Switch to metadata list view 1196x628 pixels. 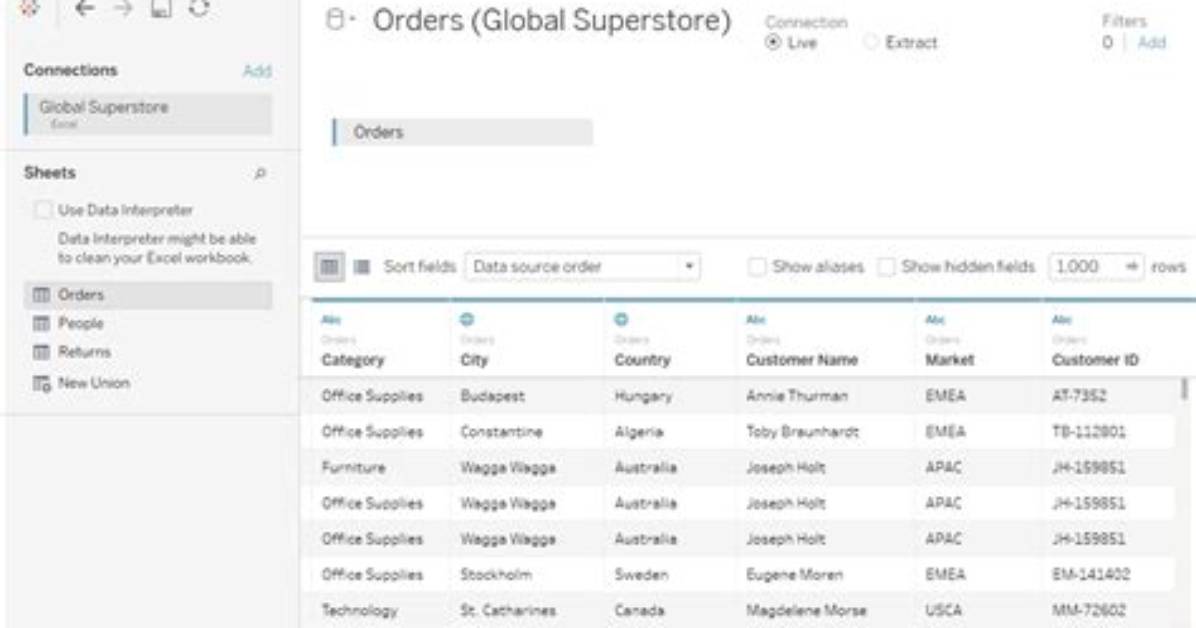(362, 267)
